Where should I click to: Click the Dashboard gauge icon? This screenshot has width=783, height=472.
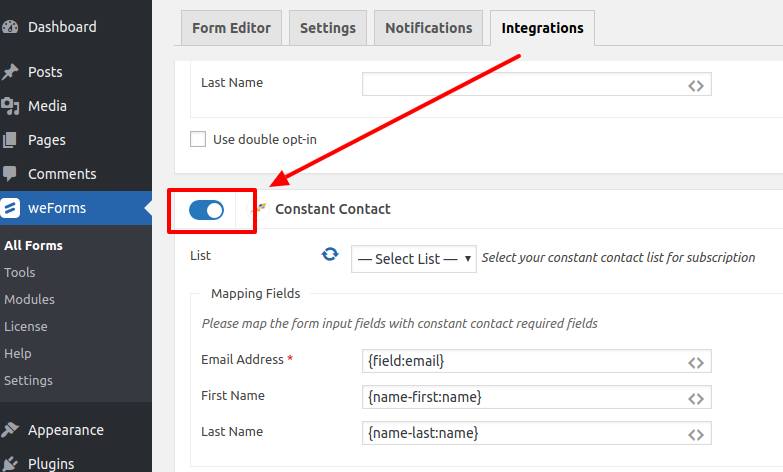[x=10, y=27]
